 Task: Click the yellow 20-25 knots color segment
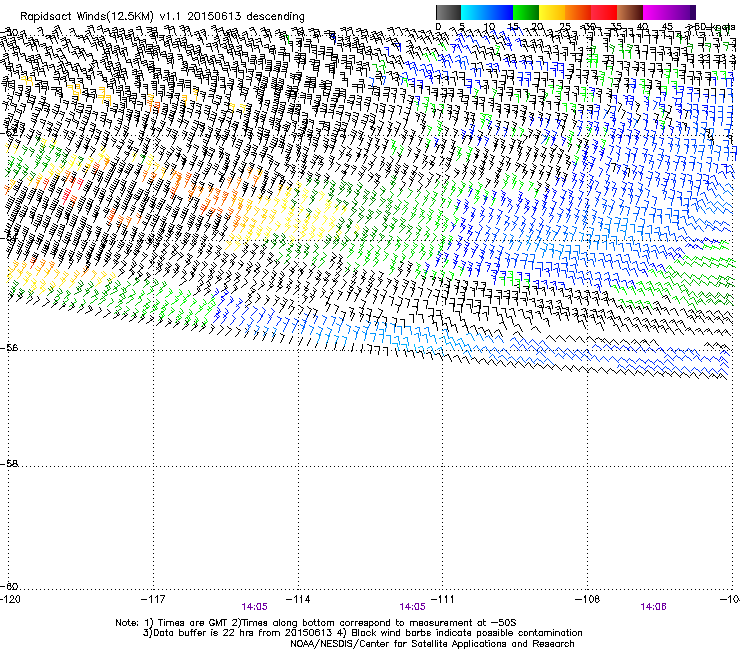(552, 12)
